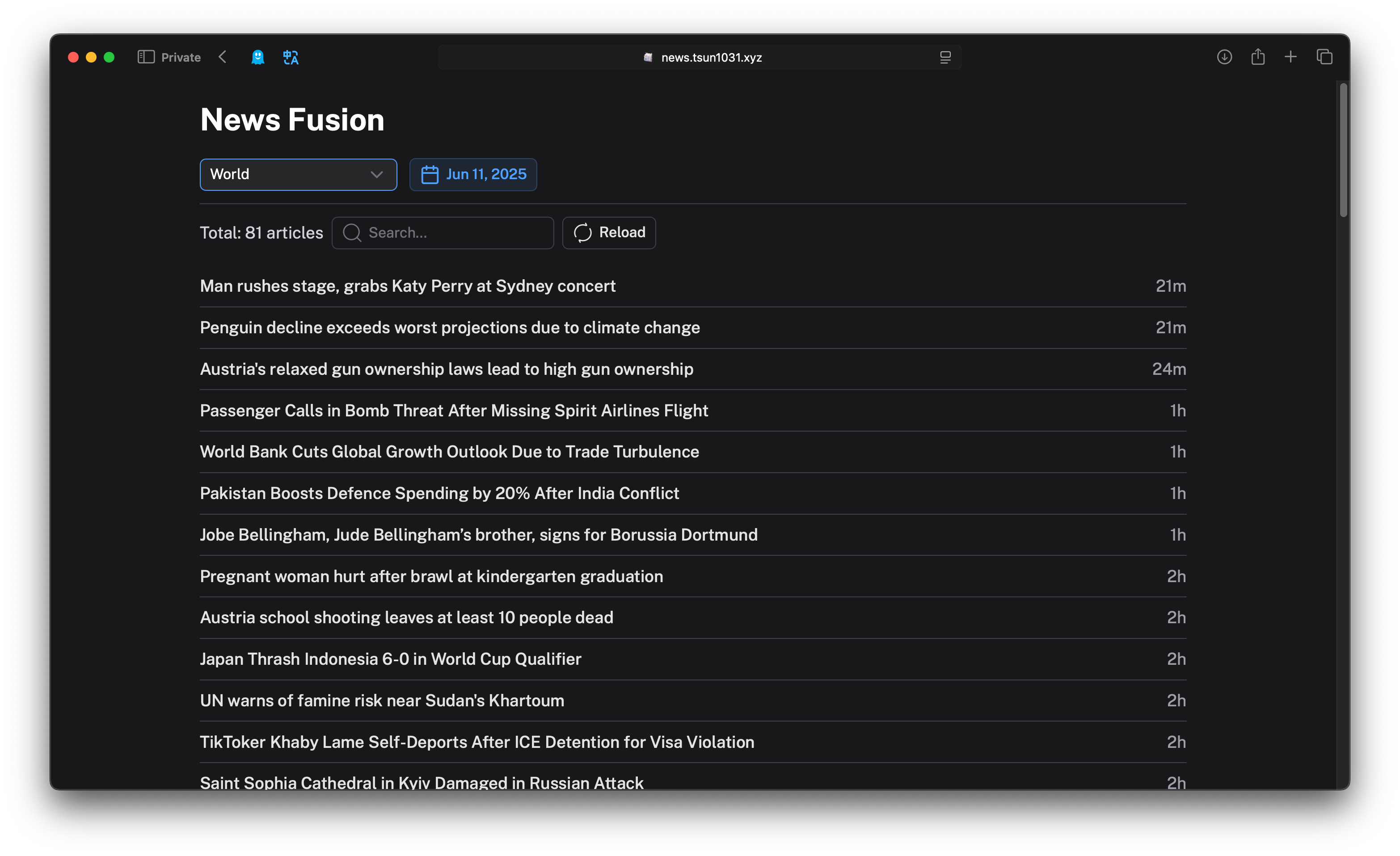This screenshot has width=1400, height=856.
Task: Open the Jun 11, 2025 date picker
Action: (473, 174)
